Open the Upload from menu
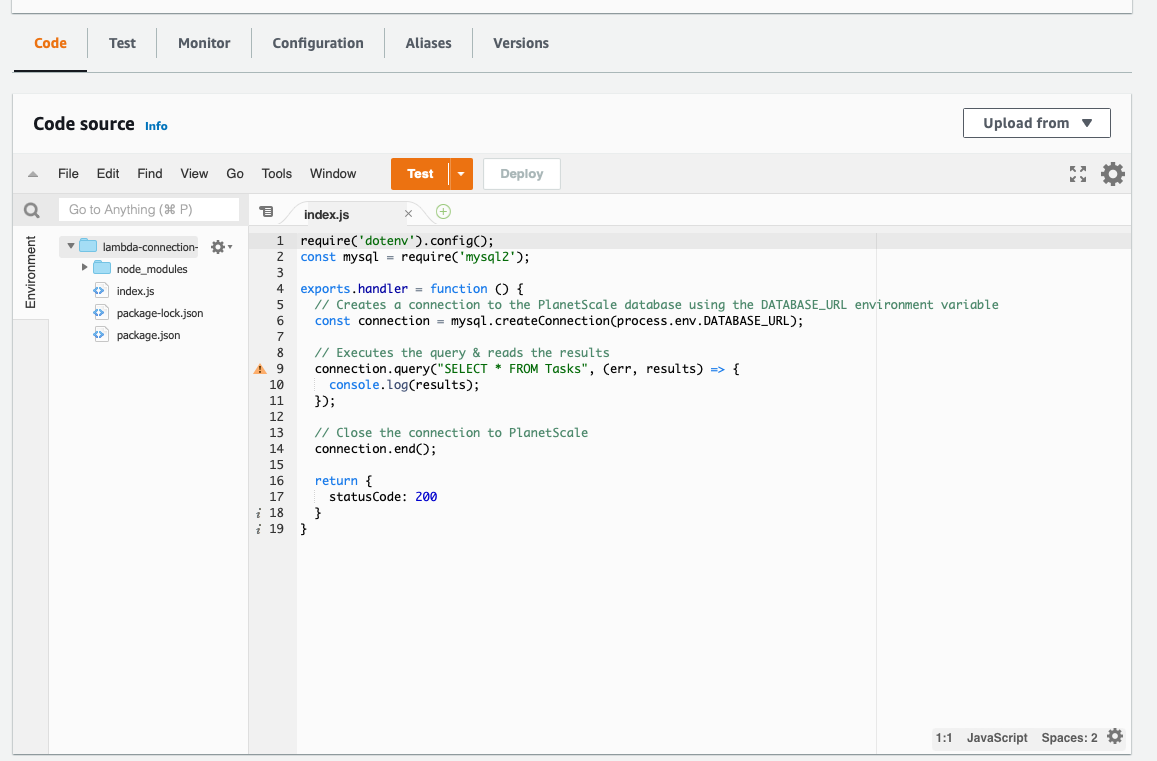Image resolution: width=1157 pixels, height=761 pixels. point(1036,122)
